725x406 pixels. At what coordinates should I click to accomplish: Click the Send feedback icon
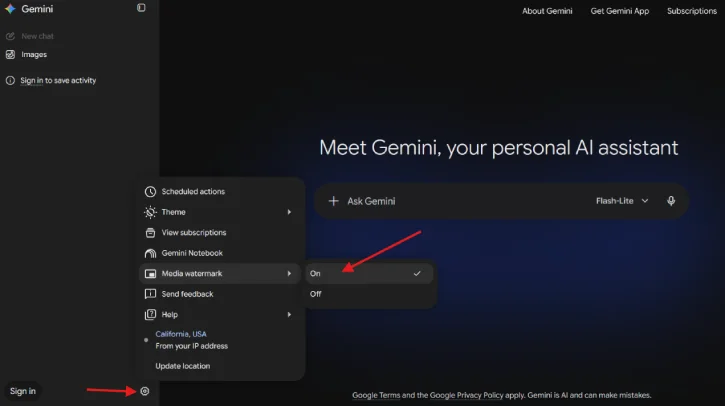[x=150, y=294]
